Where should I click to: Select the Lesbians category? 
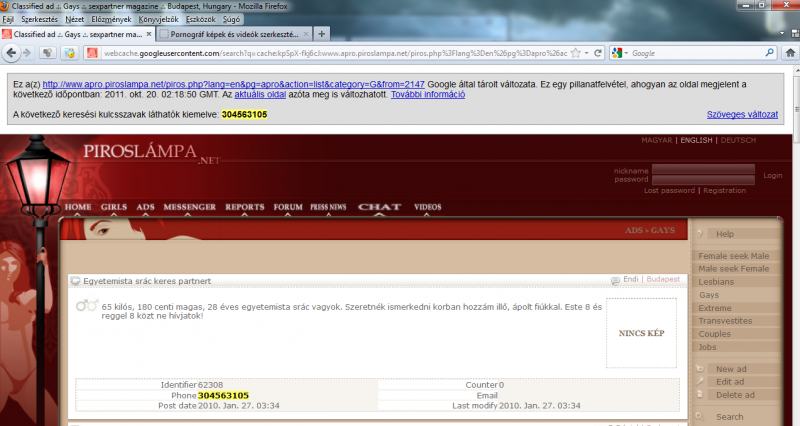[716, 282]
